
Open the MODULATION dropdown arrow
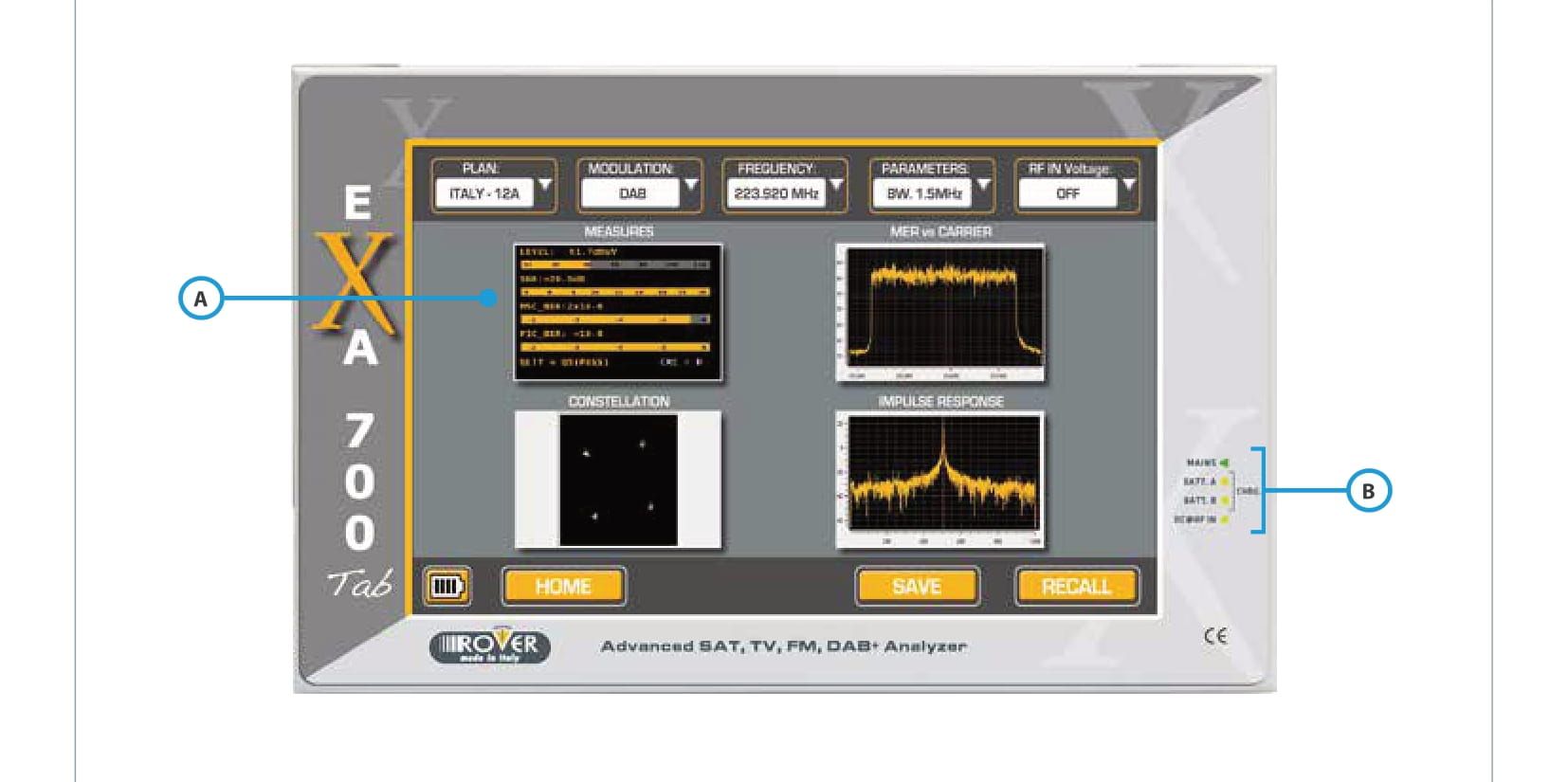(x=691, y=185)
